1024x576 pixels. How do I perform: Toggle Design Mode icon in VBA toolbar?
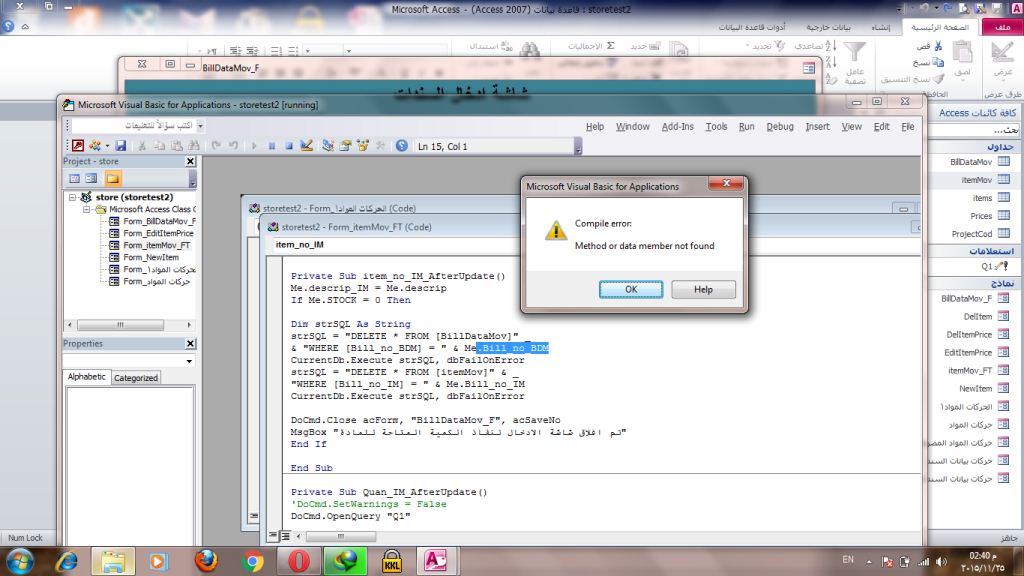coord(306,146)
